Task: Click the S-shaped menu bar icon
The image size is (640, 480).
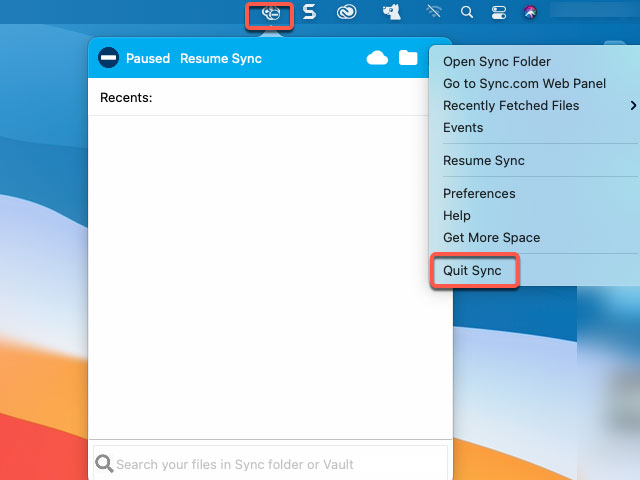Action: click(309, 12)
